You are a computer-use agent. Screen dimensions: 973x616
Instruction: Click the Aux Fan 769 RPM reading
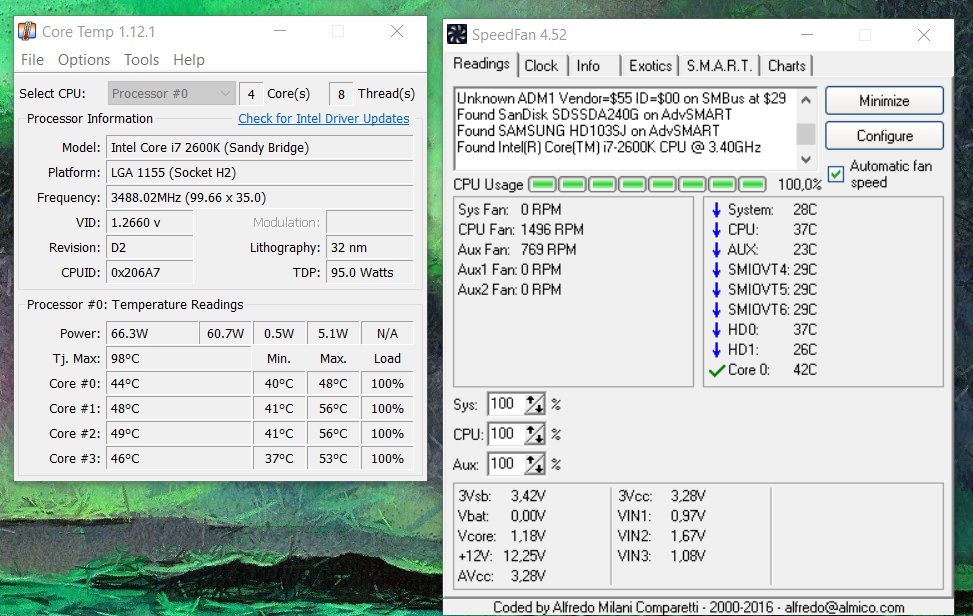[517, 249]
